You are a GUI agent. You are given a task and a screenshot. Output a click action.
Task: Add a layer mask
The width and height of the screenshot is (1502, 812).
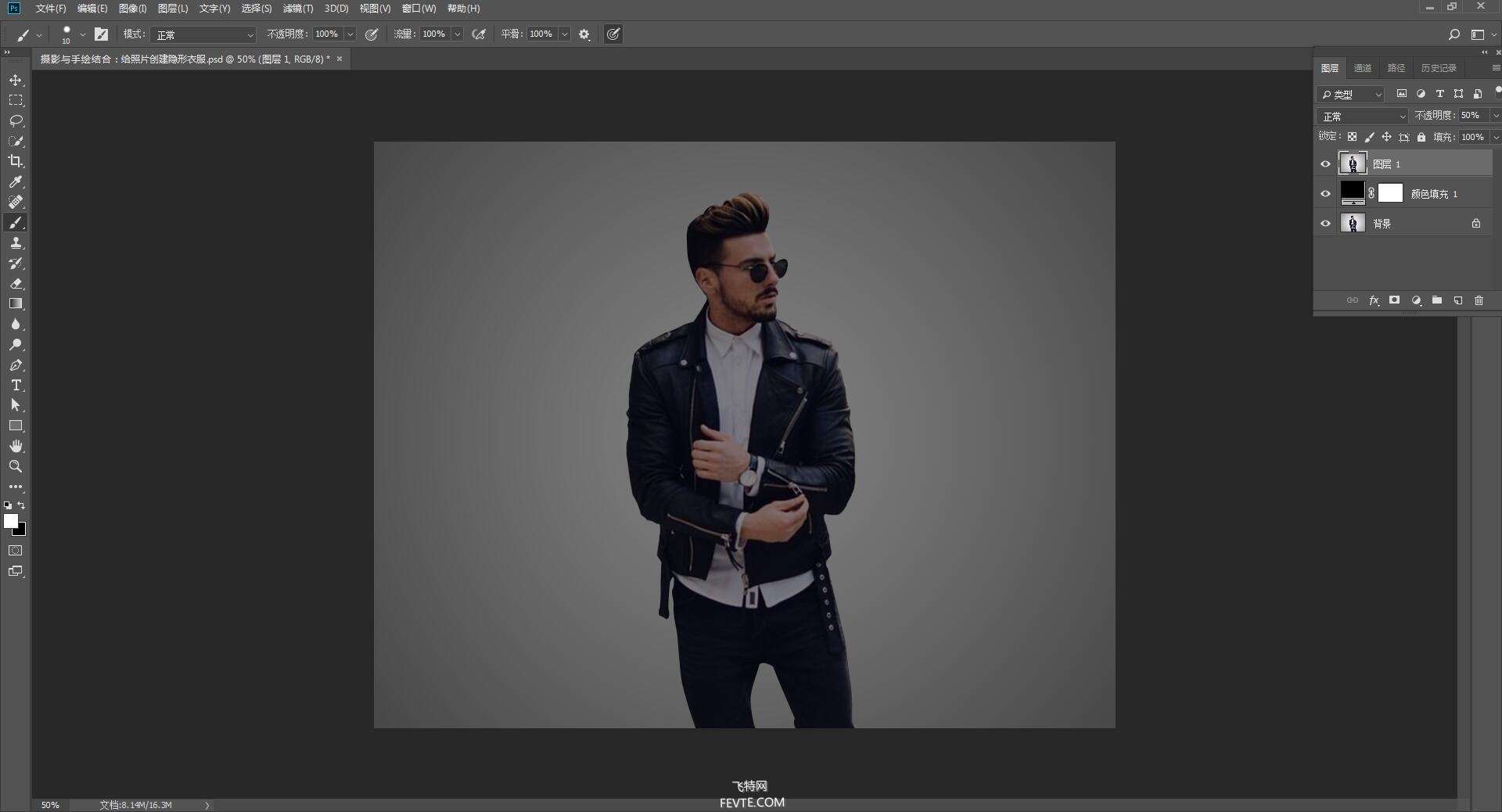(x=1394, y=300)
